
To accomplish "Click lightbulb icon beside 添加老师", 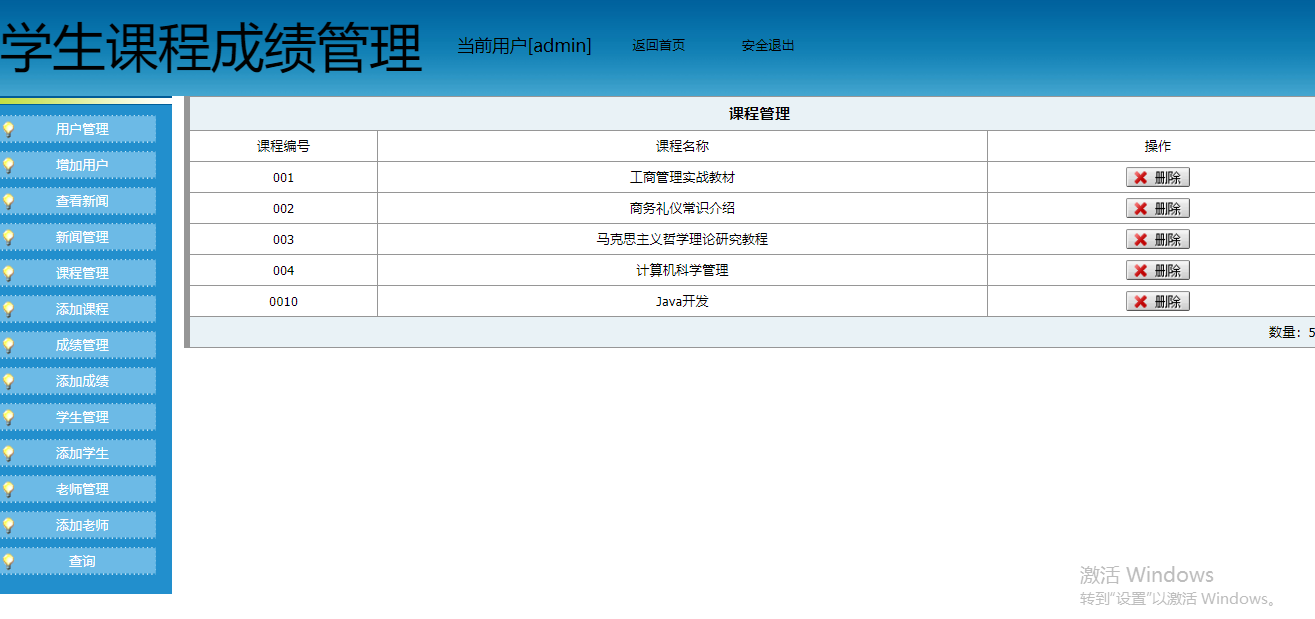I will [8, 525].
